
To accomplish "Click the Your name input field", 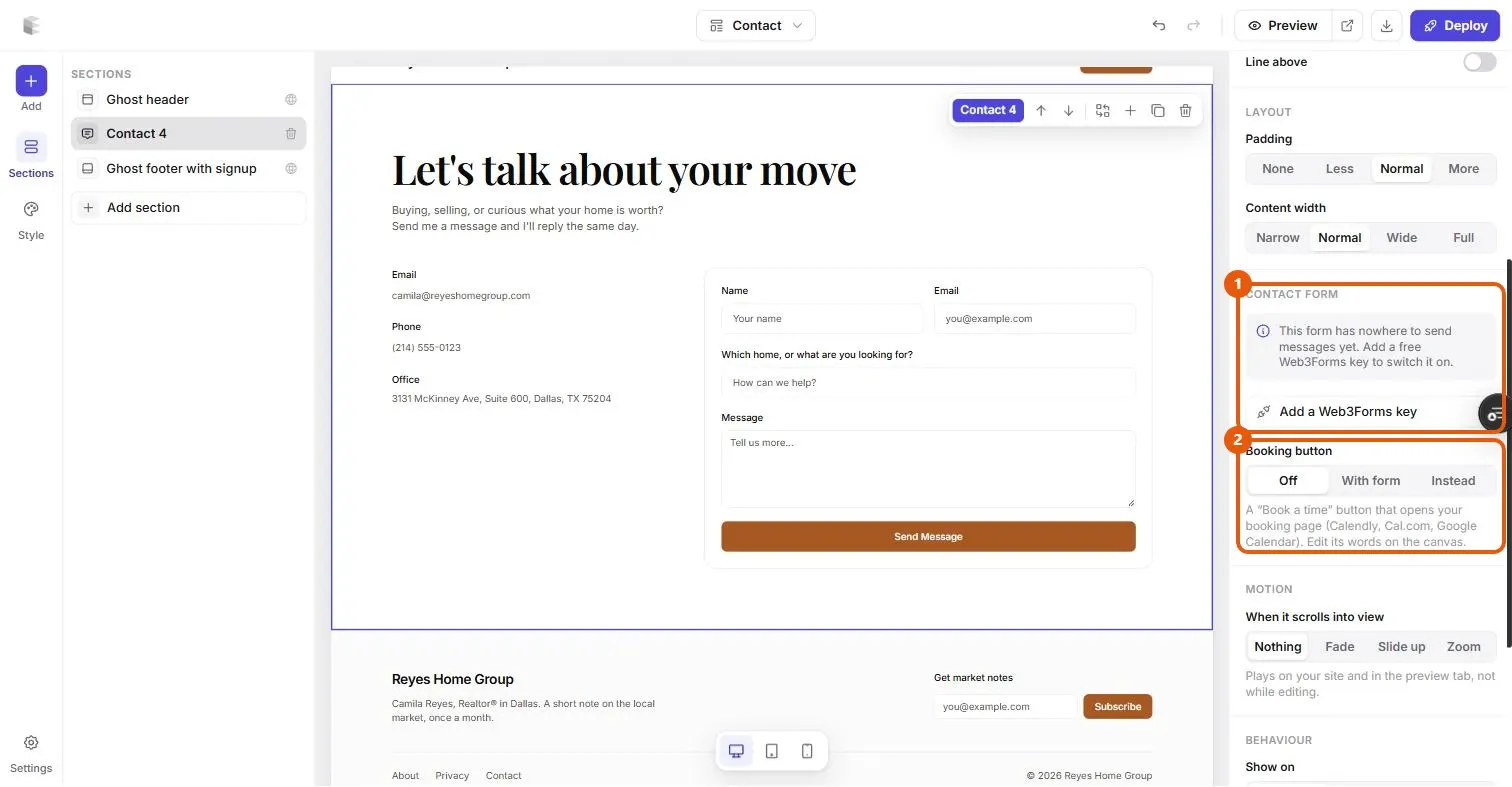I will tap(822, 319).
